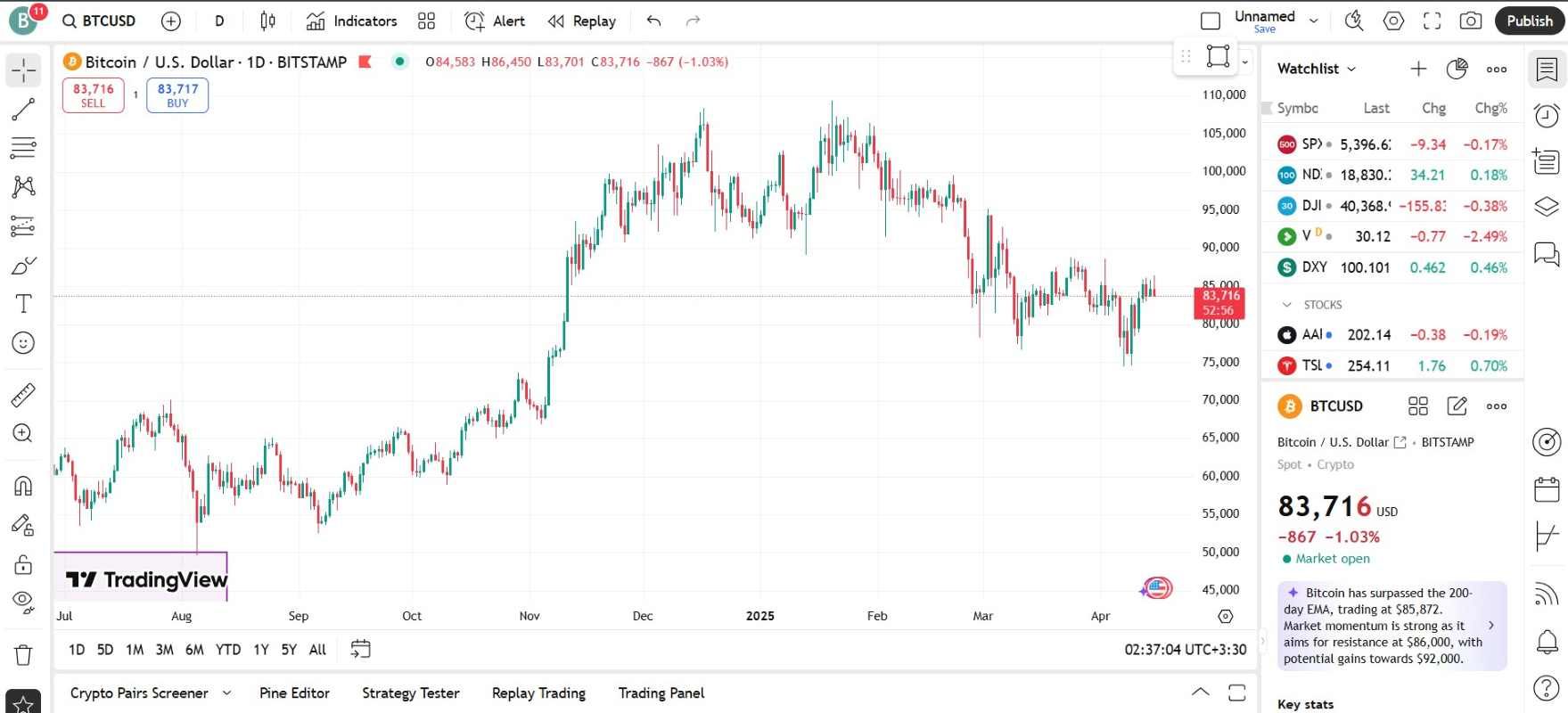Viewport: 1568px width, 713px height.
Task: Switch to the Strategy Tester tab
Action: [411, 693]
